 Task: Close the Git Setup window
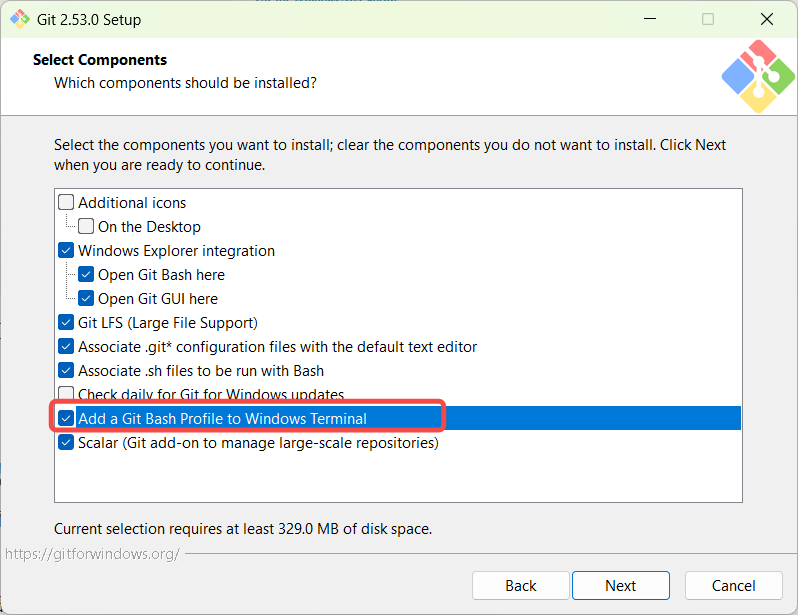[766, 19]
